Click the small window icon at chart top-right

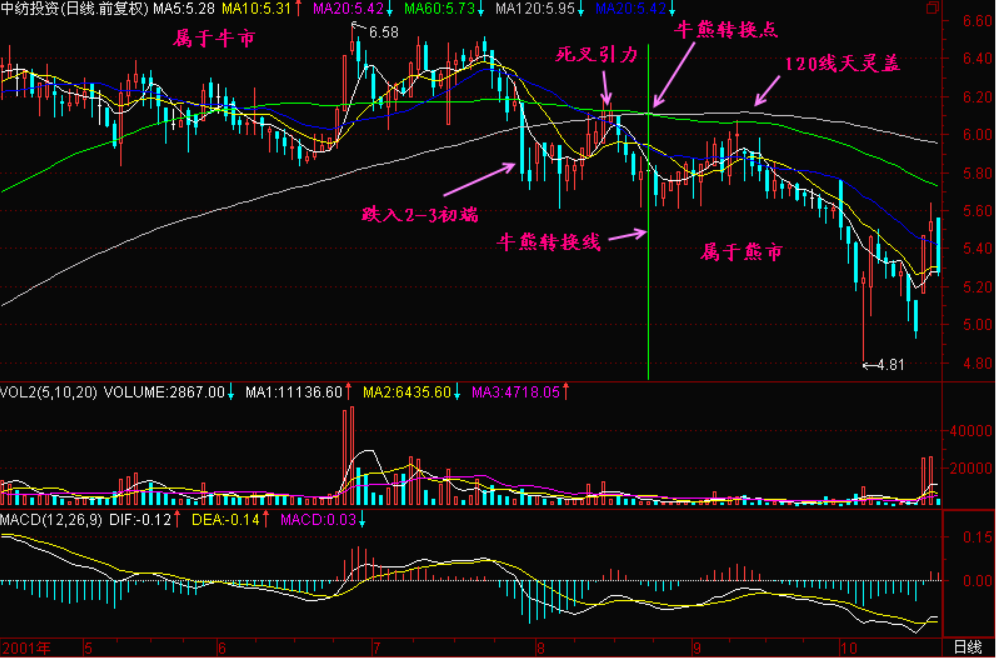pos(932,8)
